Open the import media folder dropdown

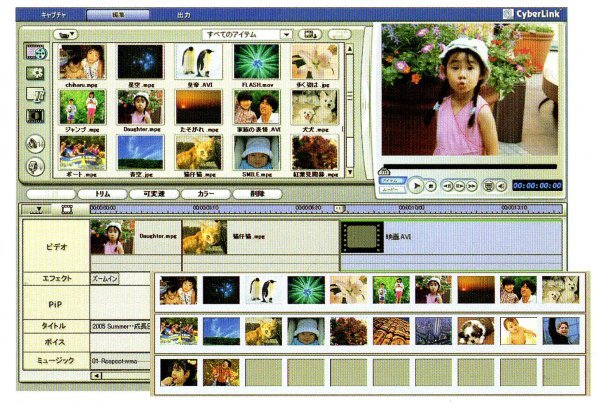point(65,34)
